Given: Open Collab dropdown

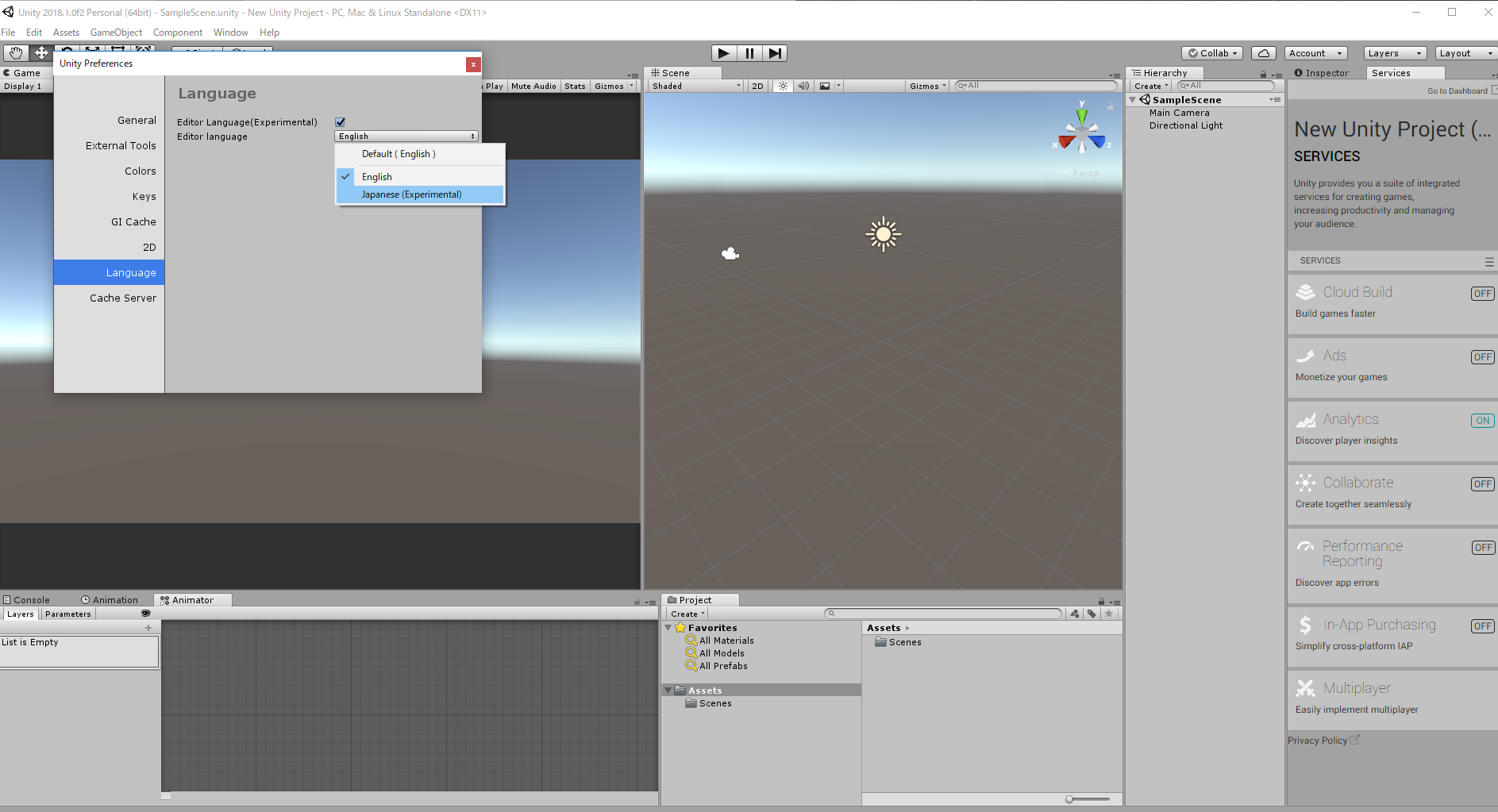Looking at the screenshot, I should (1212, 53).
